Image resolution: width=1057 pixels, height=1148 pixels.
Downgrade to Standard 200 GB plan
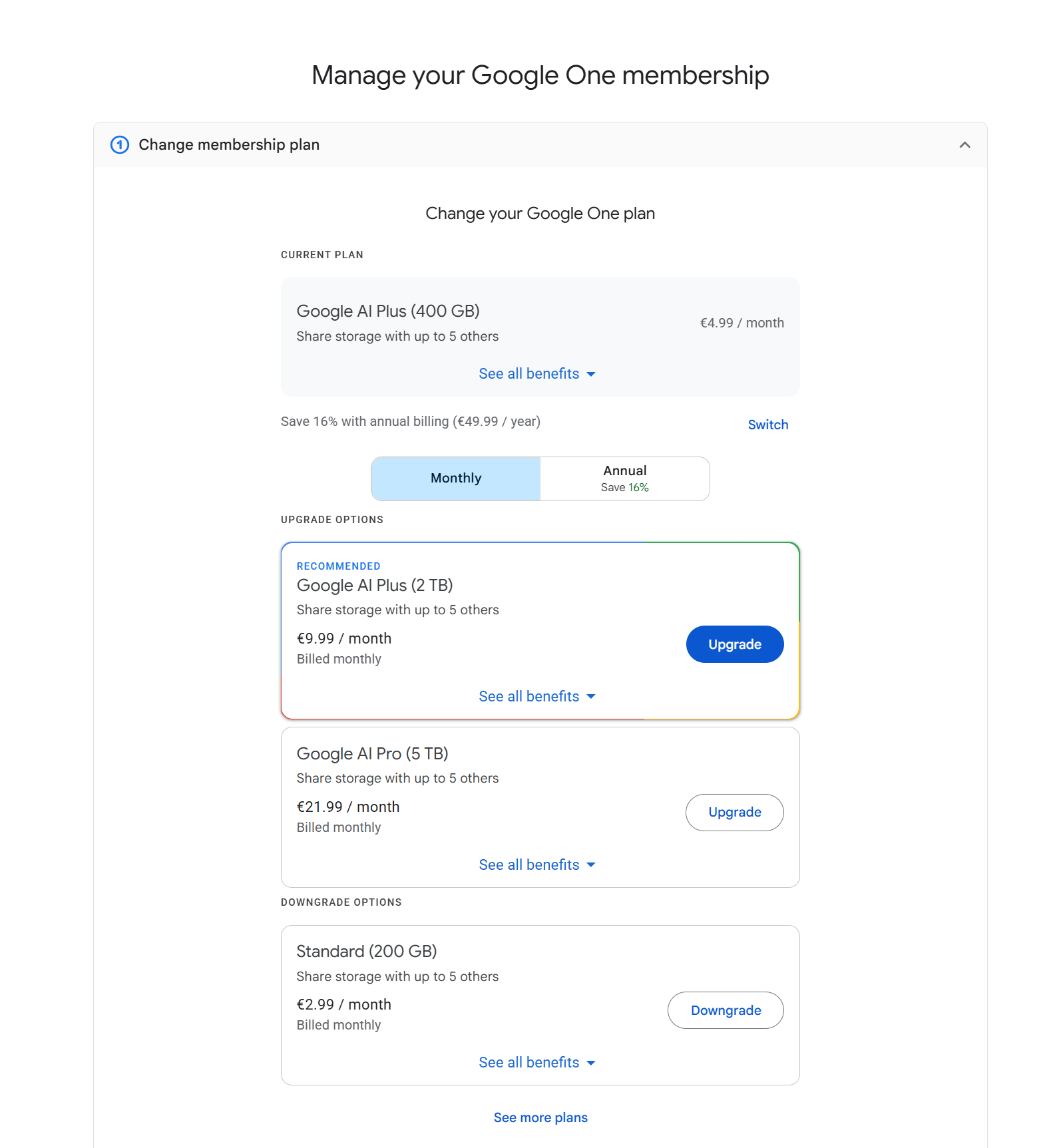point(726,1010)
